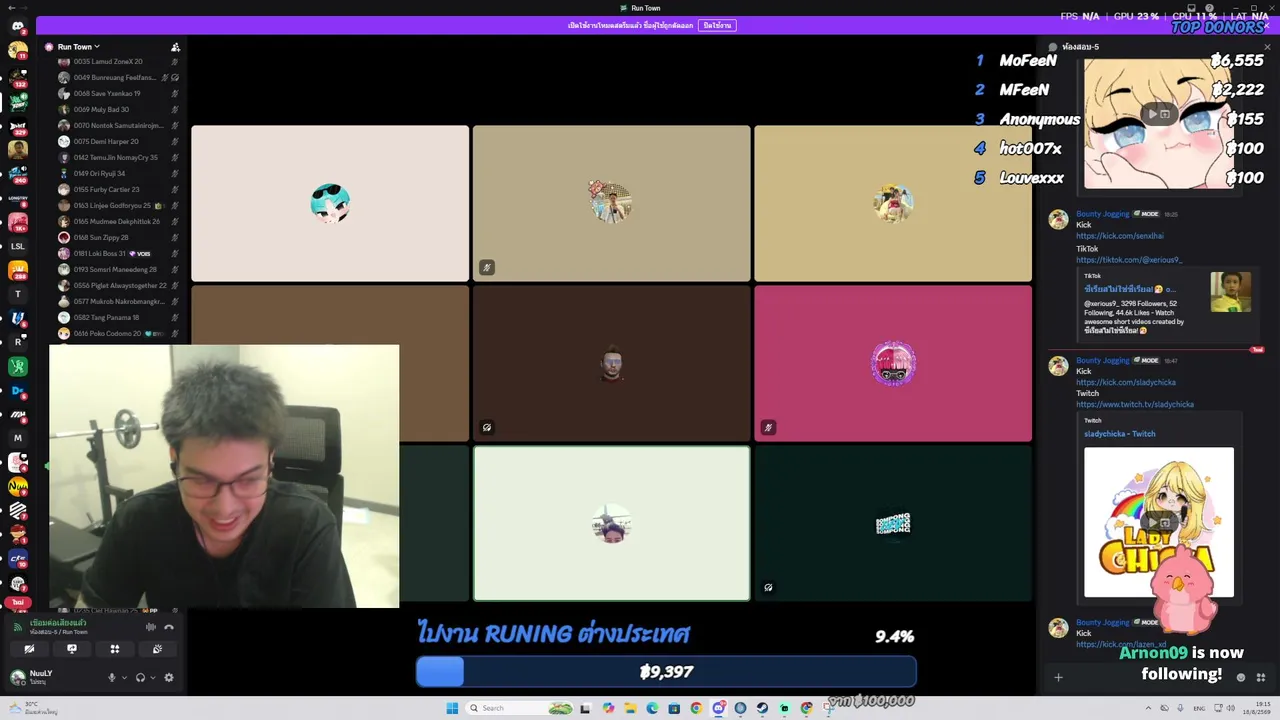
Task: Open File Explorer from taskbar
Action: tap(630, 708)
